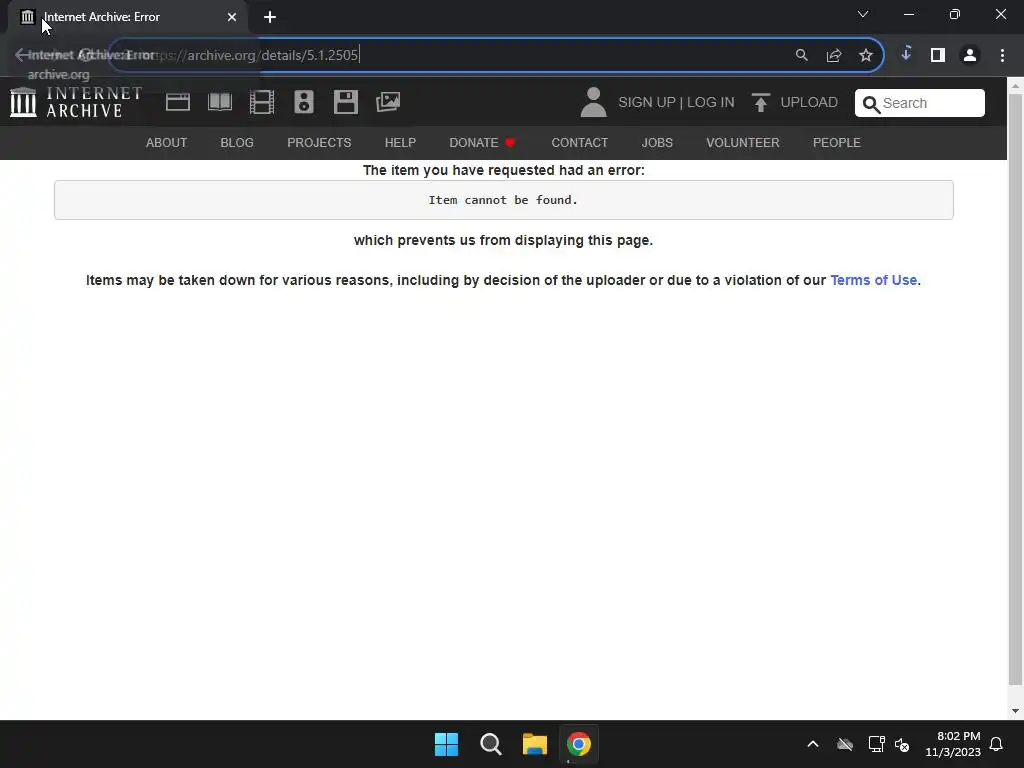
Task: Open the DONATE menu item
Action: 482,142
